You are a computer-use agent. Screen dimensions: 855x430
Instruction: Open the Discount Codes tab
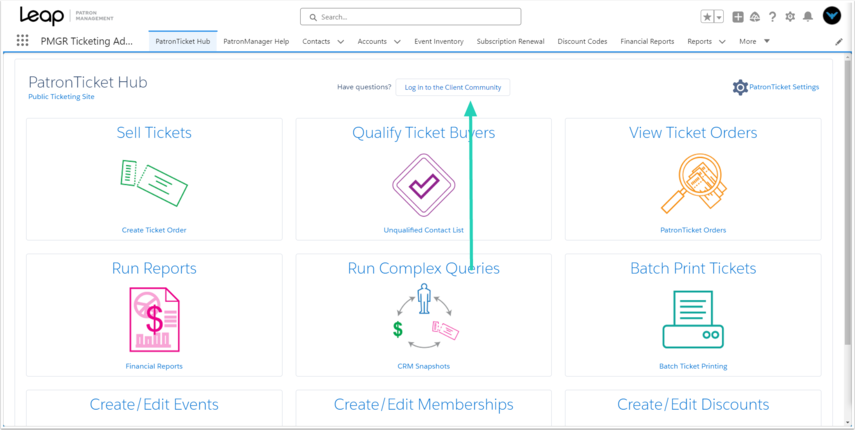pyautogui.click(x=582, y=41)
